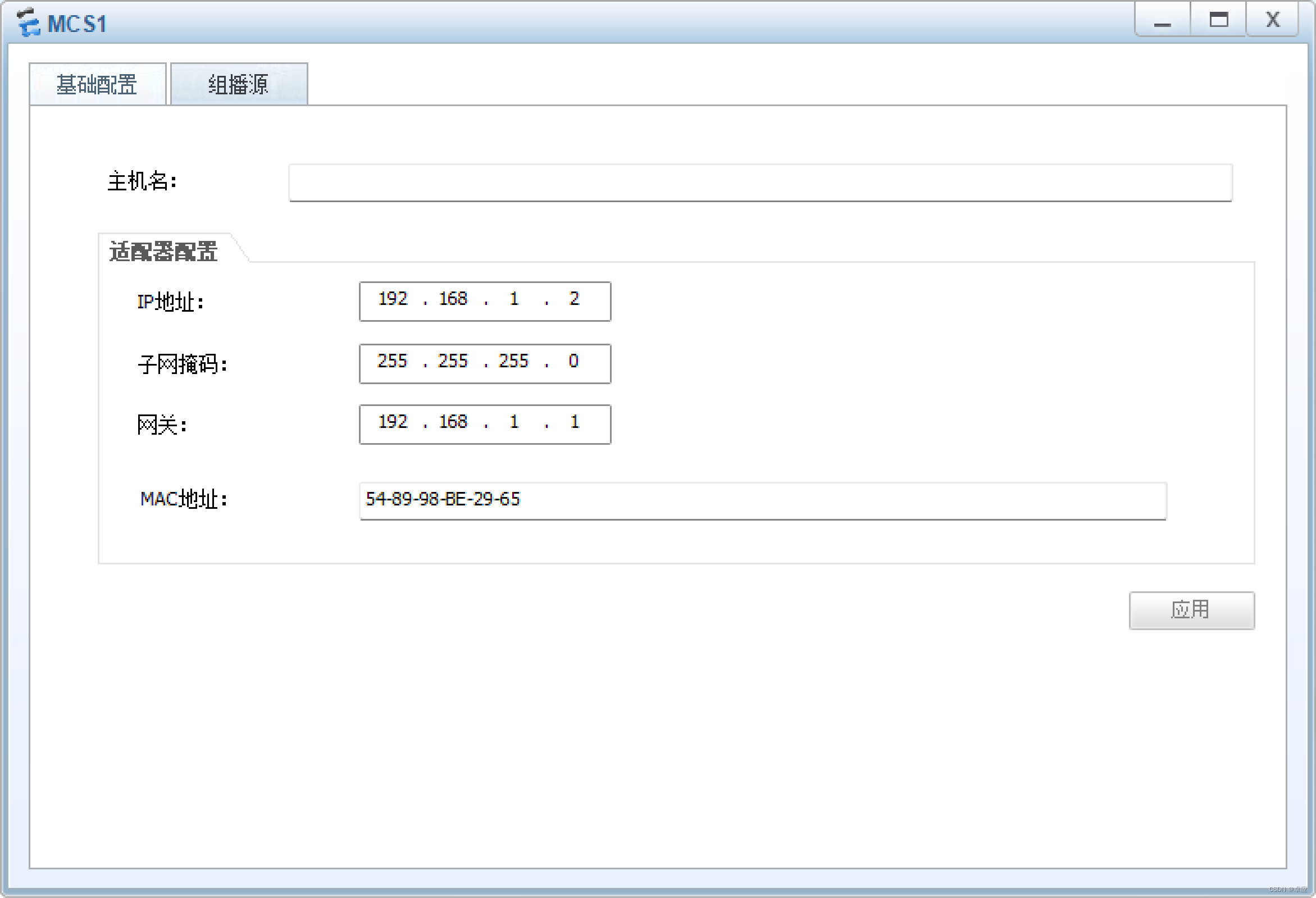
Task: Click last octet of 子网掩码 showing 0
Action: [574, 362]
